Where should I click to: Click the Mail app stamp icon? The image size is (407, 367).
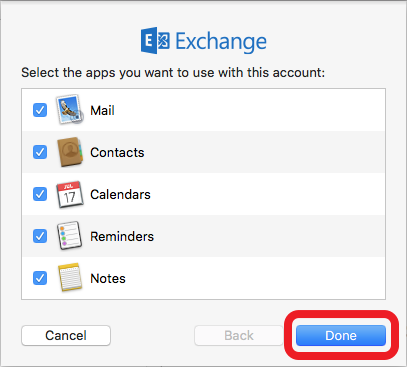[x=70, y=109]
